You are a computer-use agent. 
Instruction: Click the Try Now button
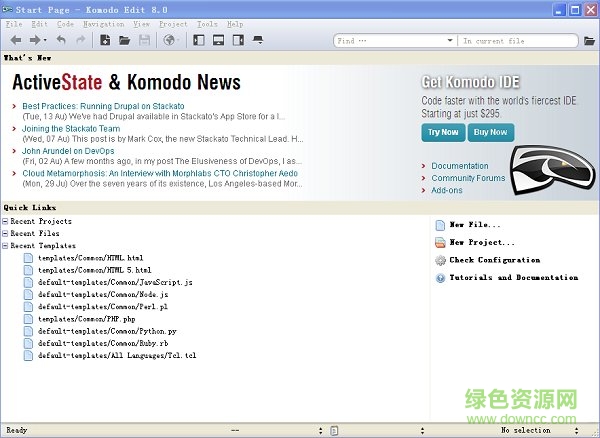[x=443, y=132]
